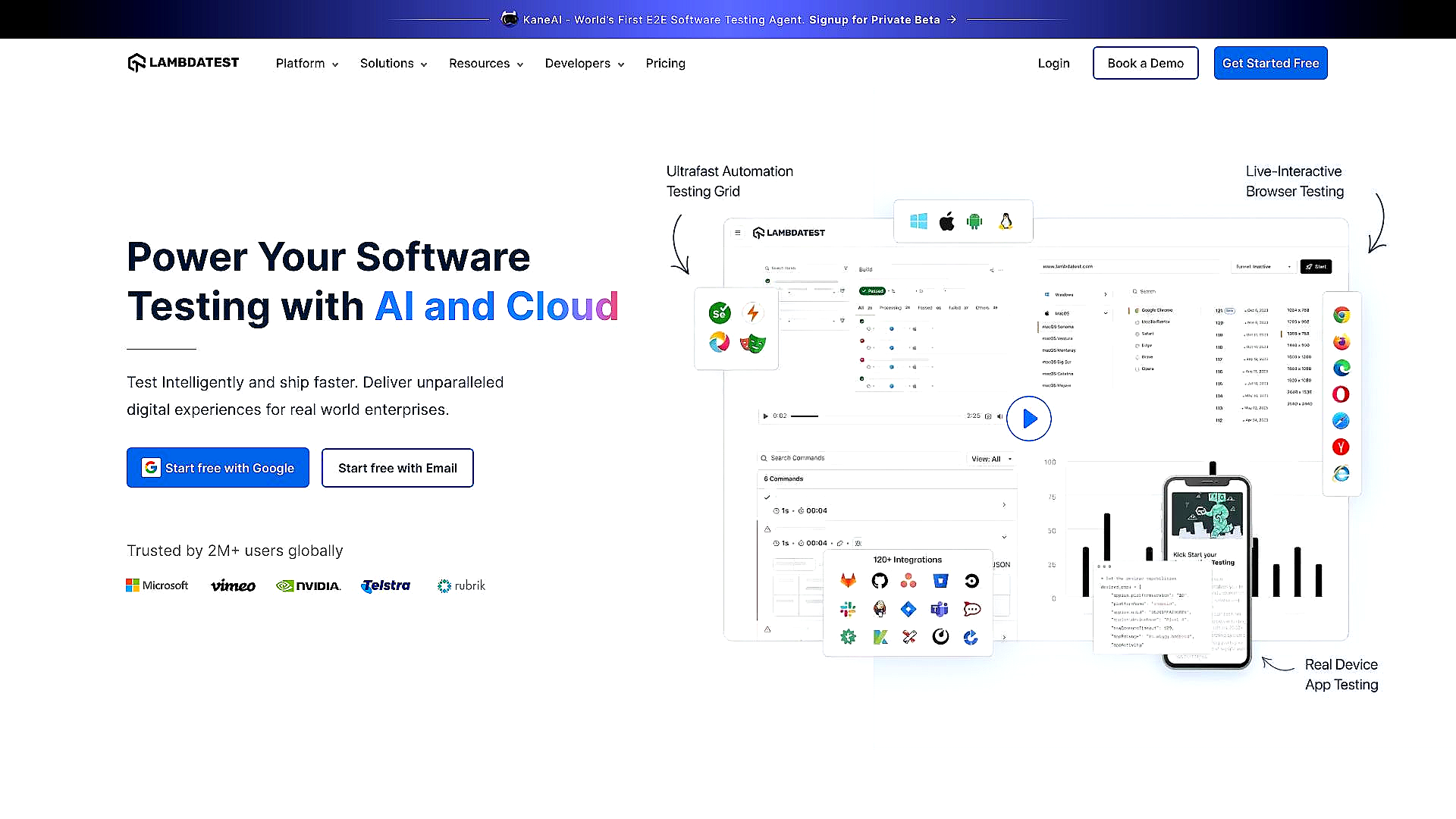Click the Microsoft Teams integration icon

pyautogui.click(x=940, y=609)
